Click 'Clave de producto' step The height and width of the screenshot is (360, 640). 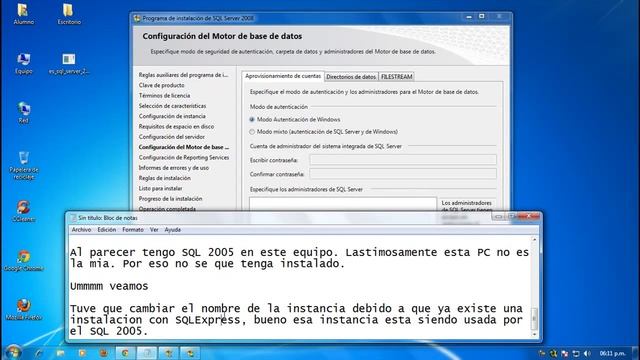point(162,85)
